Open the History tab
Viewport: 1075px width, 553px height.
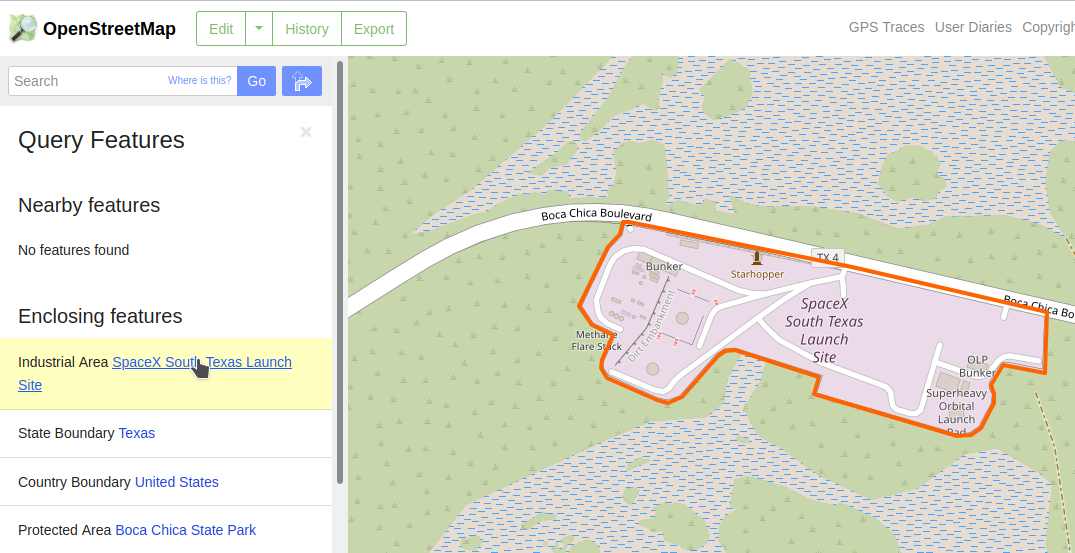306,29
